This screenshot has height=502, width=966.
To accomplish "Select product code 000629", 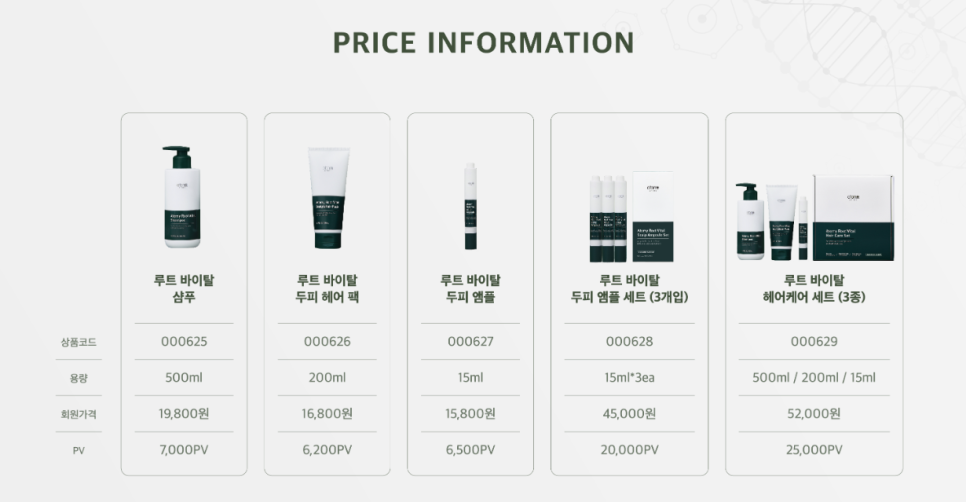I will [x=814, y=341].
